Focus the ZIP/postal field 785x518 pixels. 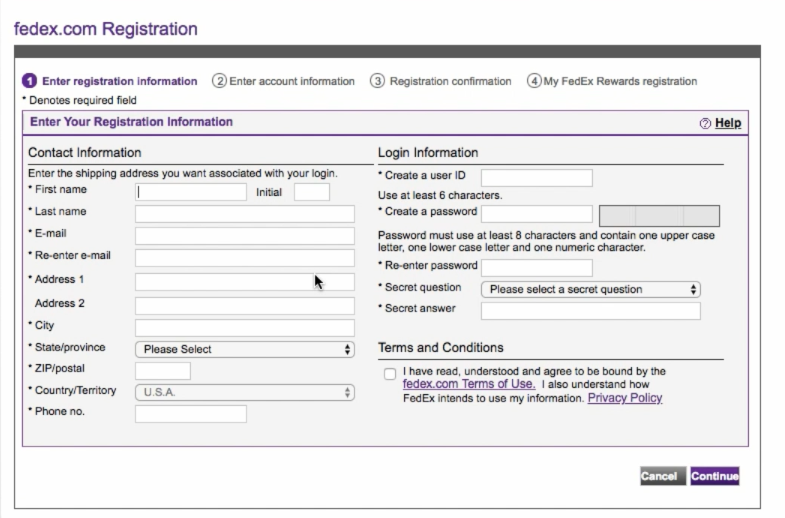163,371
